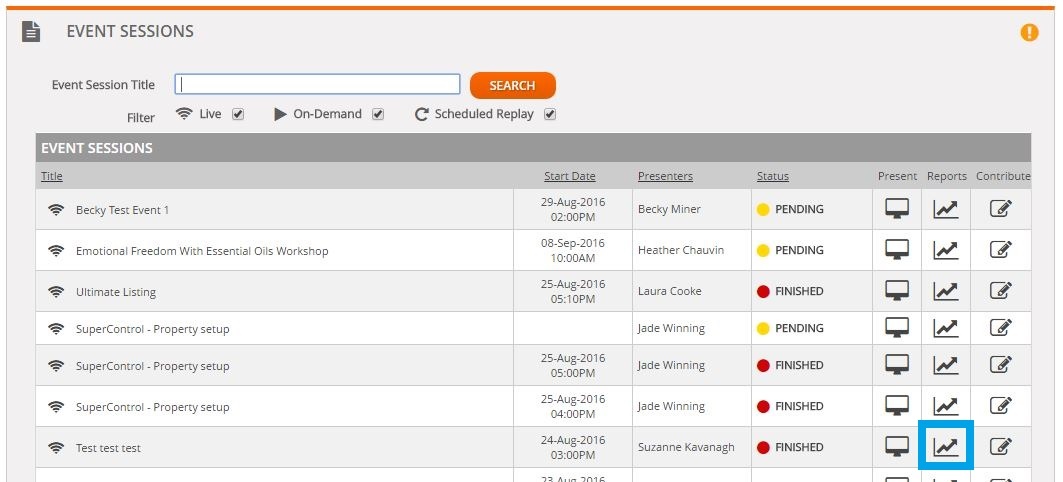Click live wifi icon for Ultimate Listing
The height and width of the screenshot is (482, 1063).
[x=56, y=292]
